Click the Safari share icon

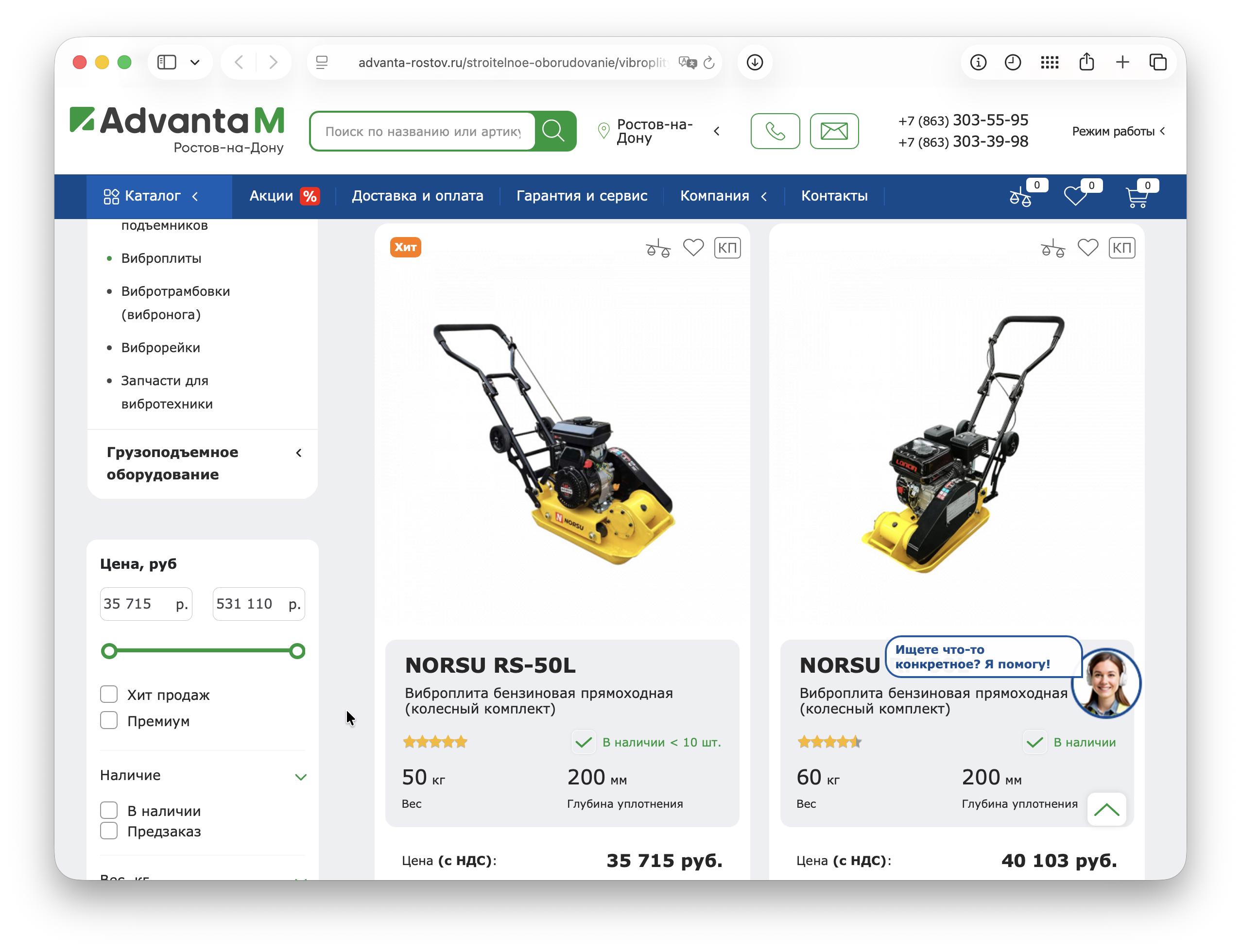(1086, 61)
